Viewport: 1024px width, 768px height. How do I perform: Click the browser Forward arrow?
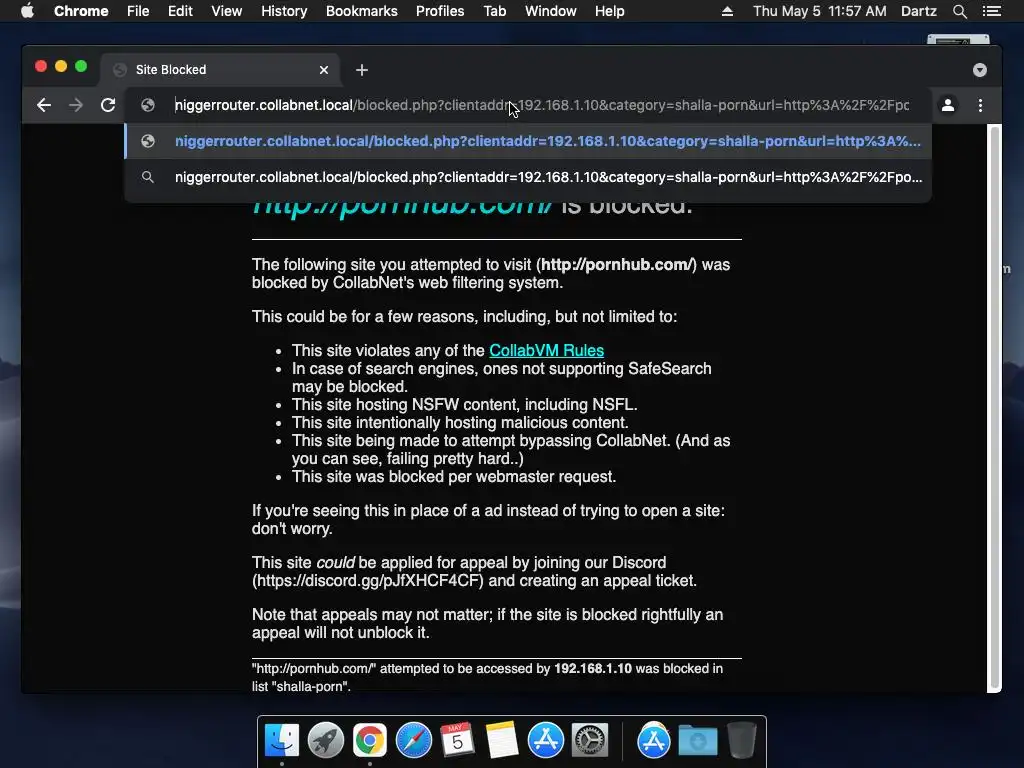pos(76,105)
